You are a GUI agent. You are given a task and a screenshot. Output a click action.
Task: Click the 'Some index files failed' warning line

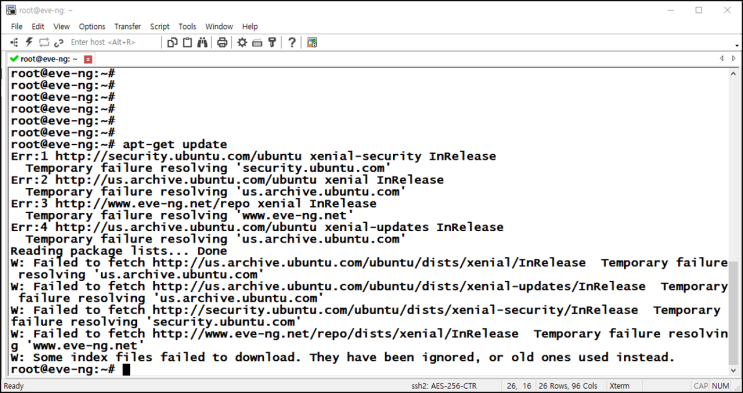(x=342, y=357)
